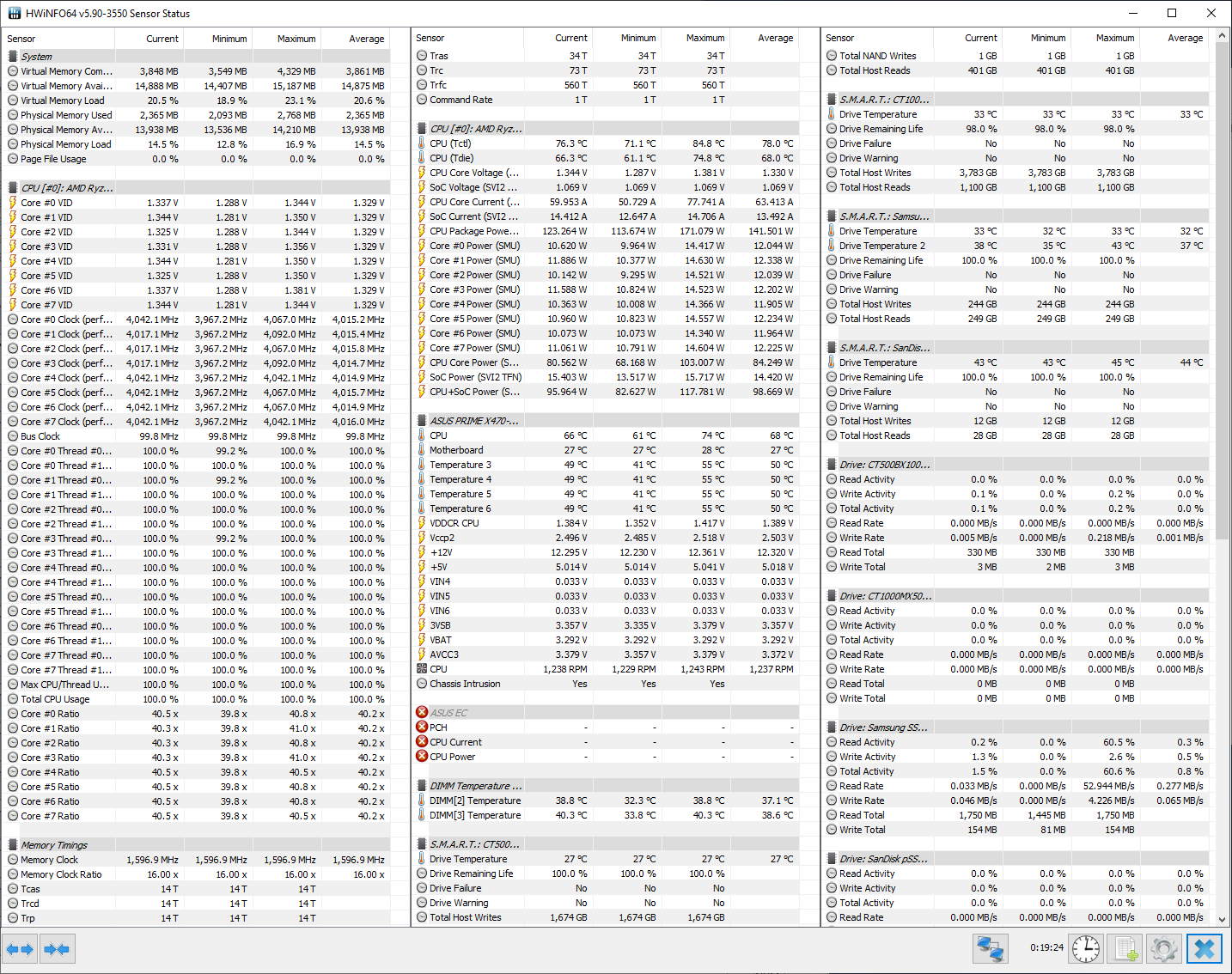Click the circle icon beside Bus Clock
Screen dimensions: 1232x974
[13, 436]
